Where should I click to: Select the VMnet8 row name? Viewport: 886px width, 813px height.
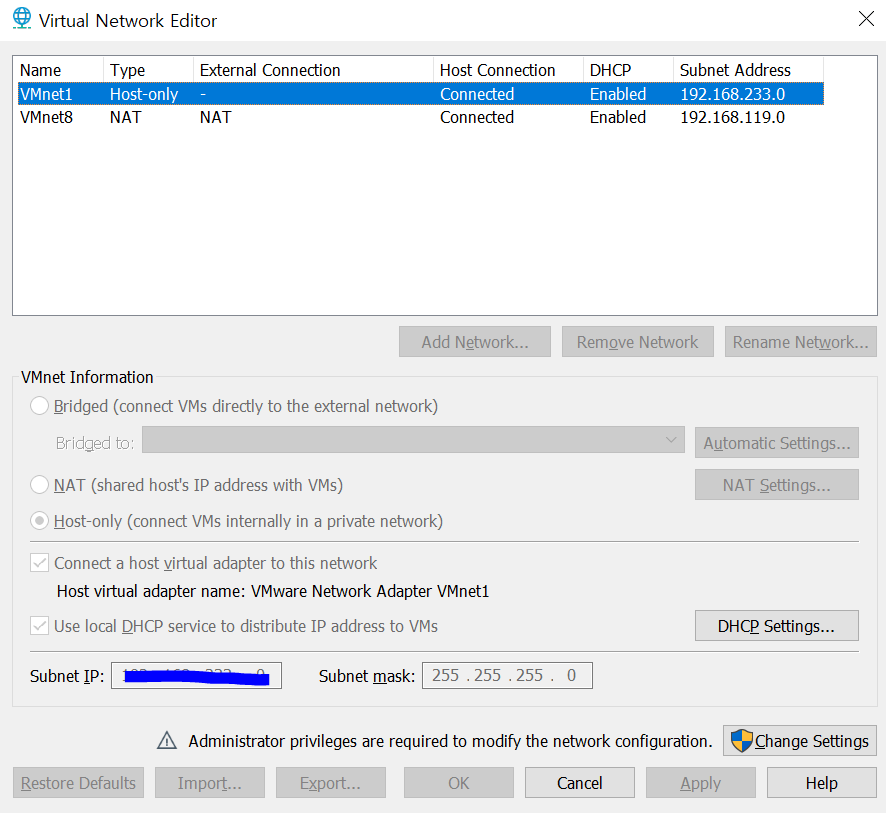(46, 117)
